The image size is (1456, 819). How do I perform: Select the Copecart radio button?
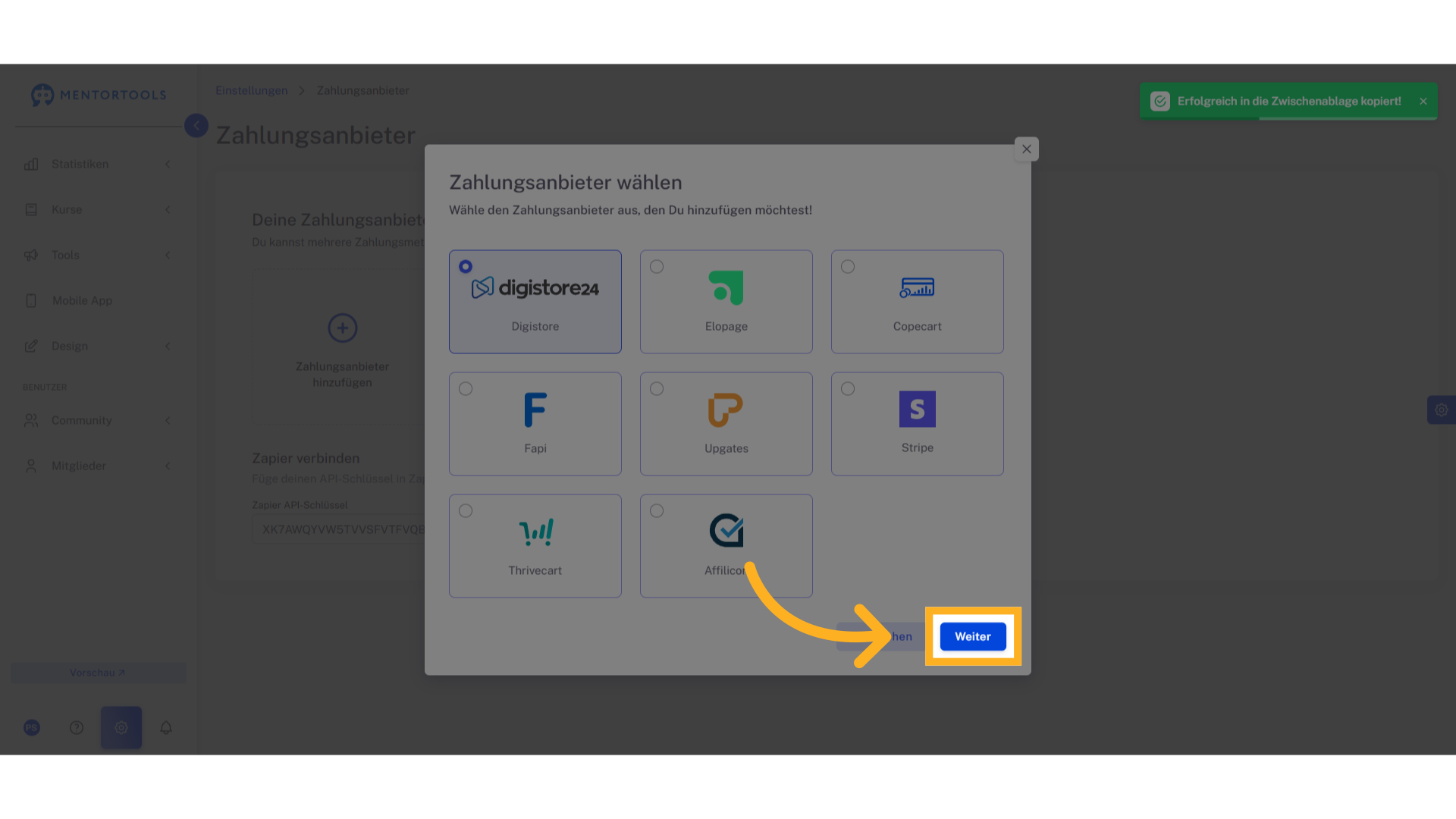click(x=848, y=267)
